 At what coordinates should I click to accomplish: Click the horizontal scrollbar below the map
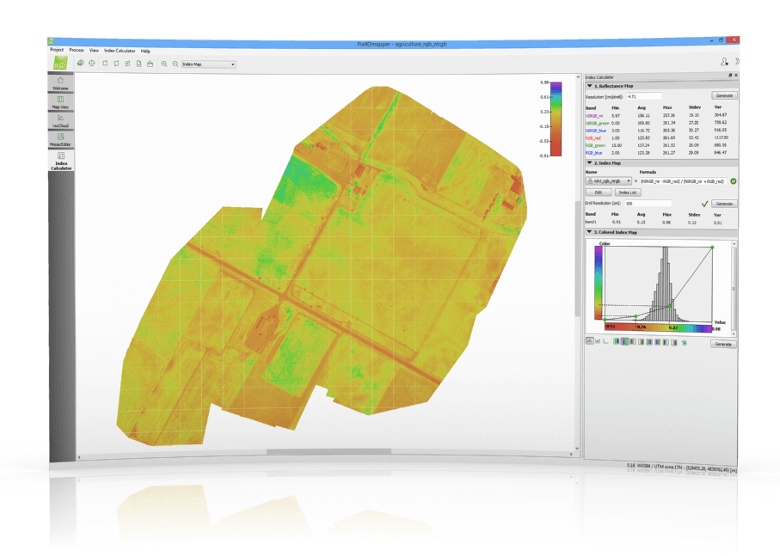pos(328,452)
